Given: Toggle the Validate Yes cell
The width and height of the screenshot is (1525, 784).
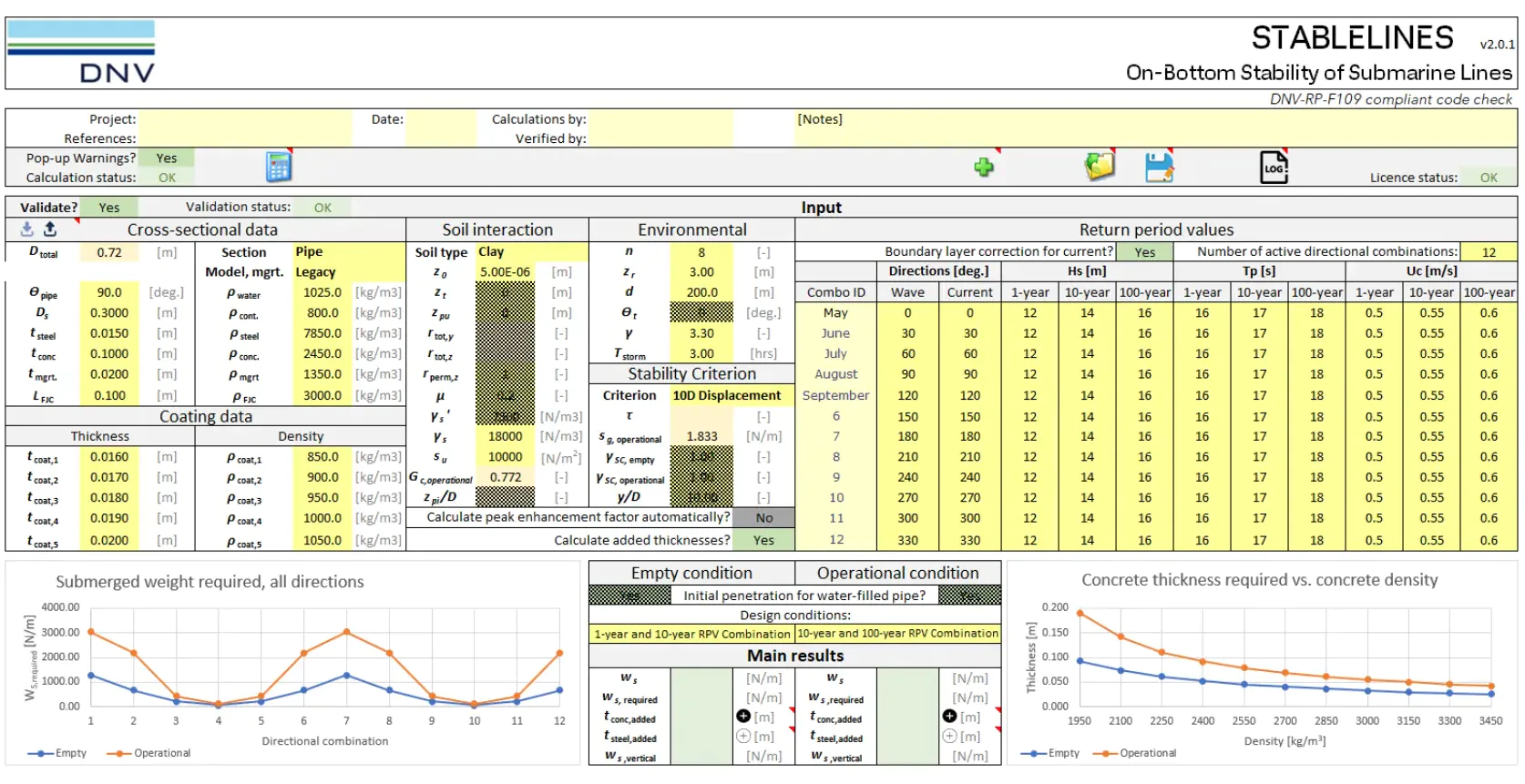Looking at the screenshot, I should pyautogui.click(x=109, y=208).
